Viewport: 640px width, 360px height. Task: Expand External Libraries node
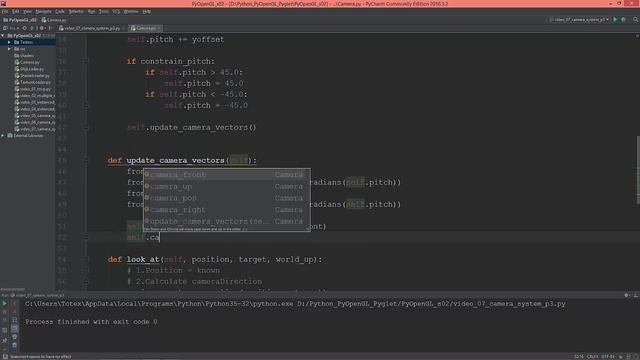point(3,136)
